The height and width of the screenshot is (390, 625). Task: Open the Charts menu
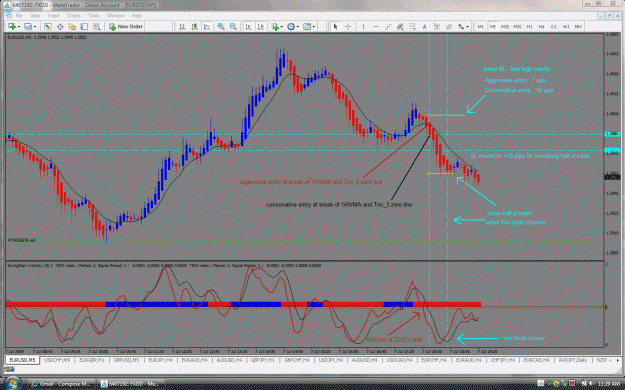(x=73, y=16)
